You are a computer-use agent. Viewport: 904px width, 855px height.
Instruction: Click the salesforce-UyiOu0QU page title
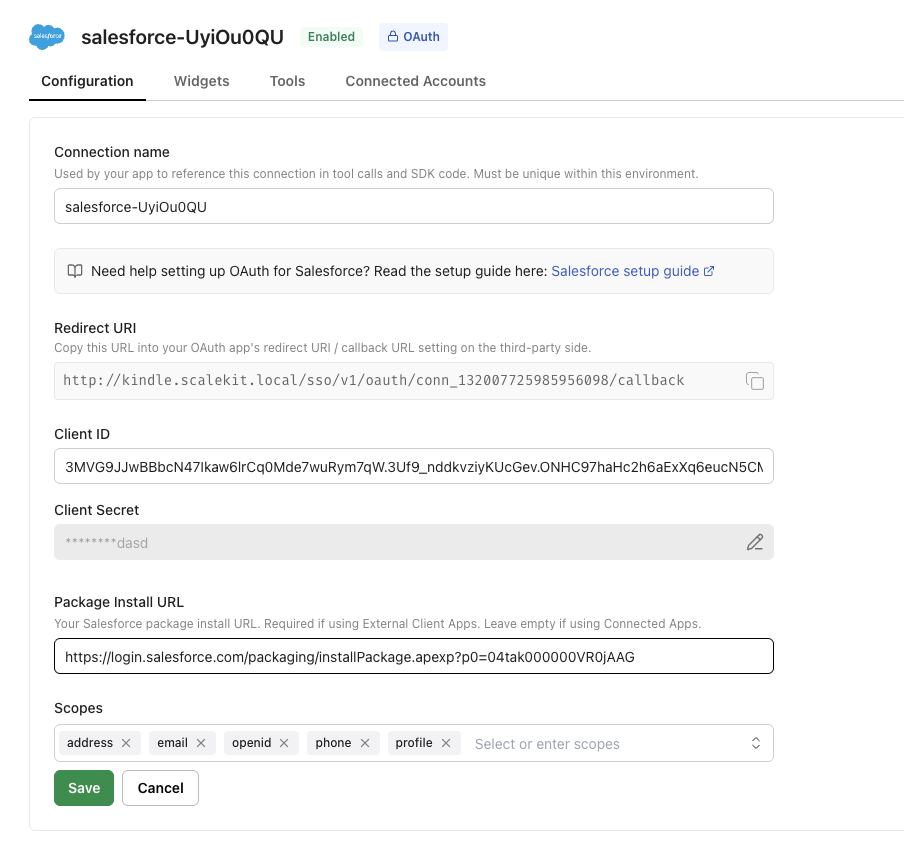click(182, 37)
